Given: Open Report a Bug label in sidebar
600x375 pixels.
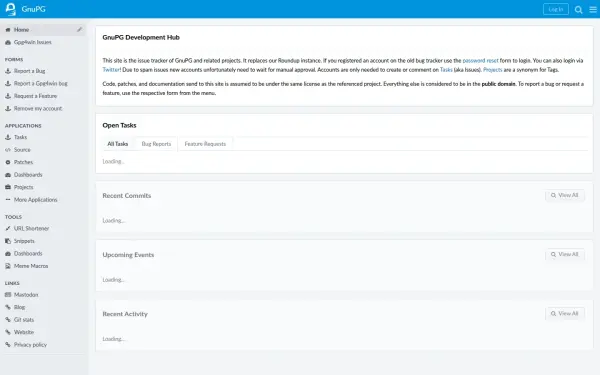Looking at the screenshot, I should pos(29,71).
